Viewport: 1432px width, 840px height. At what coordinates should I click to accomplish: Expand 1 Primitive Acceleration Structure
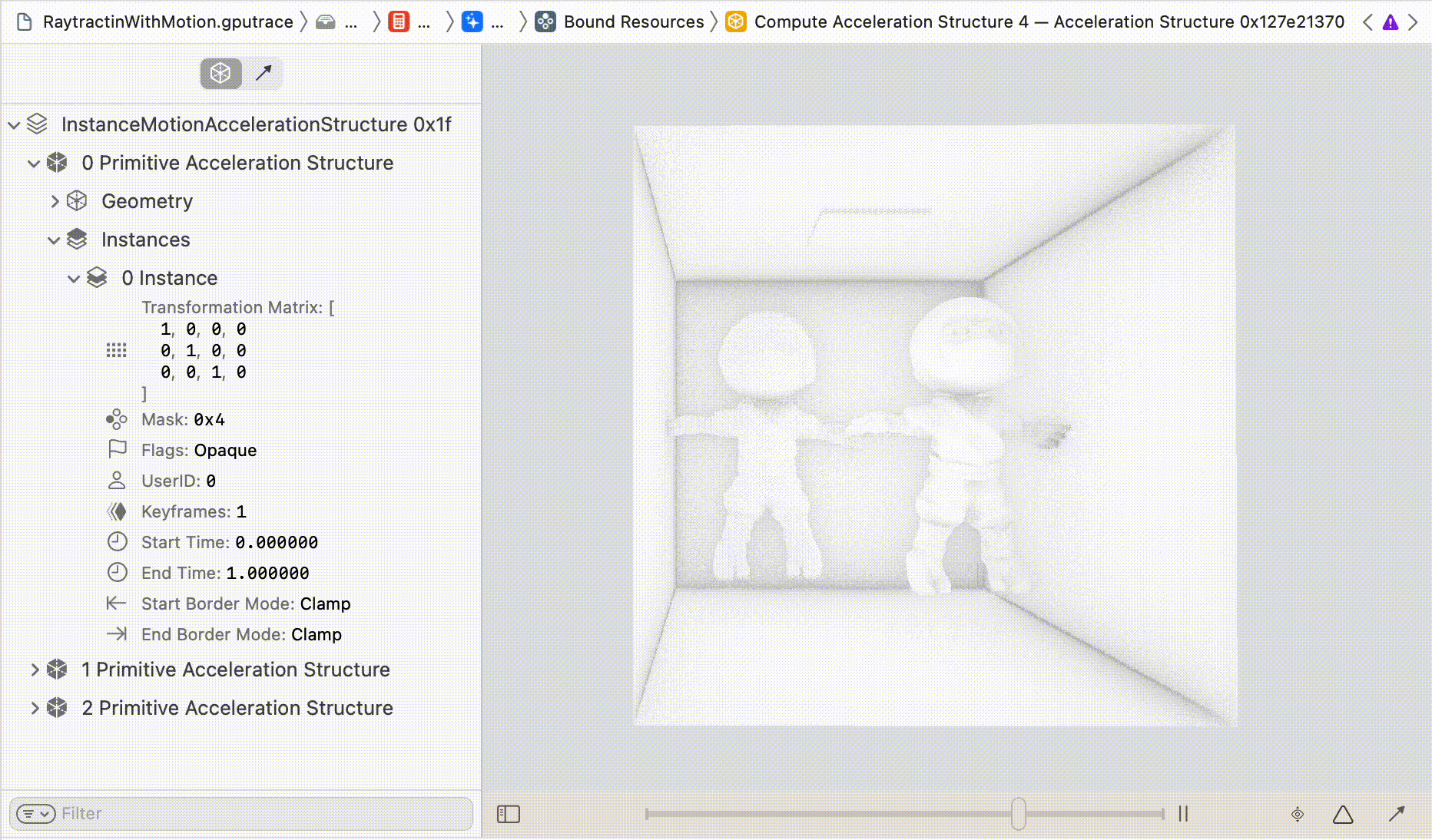click(35, 670)
